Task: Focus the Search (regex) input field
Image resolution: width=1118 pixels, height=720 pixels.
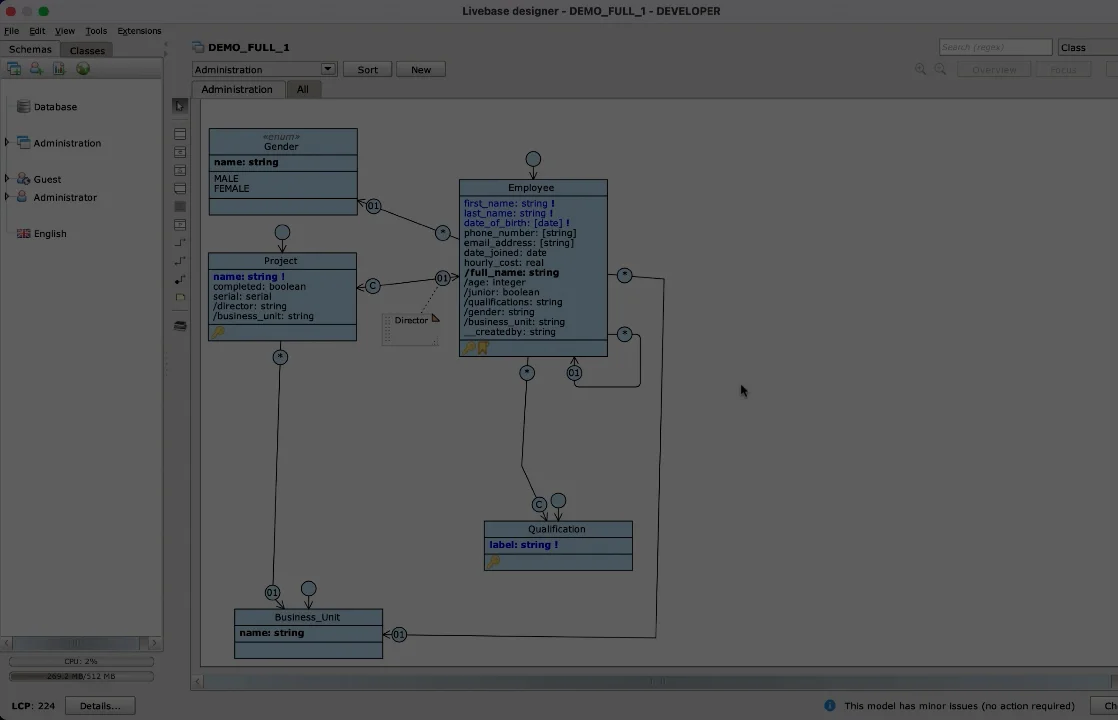Action: point(995,47)
